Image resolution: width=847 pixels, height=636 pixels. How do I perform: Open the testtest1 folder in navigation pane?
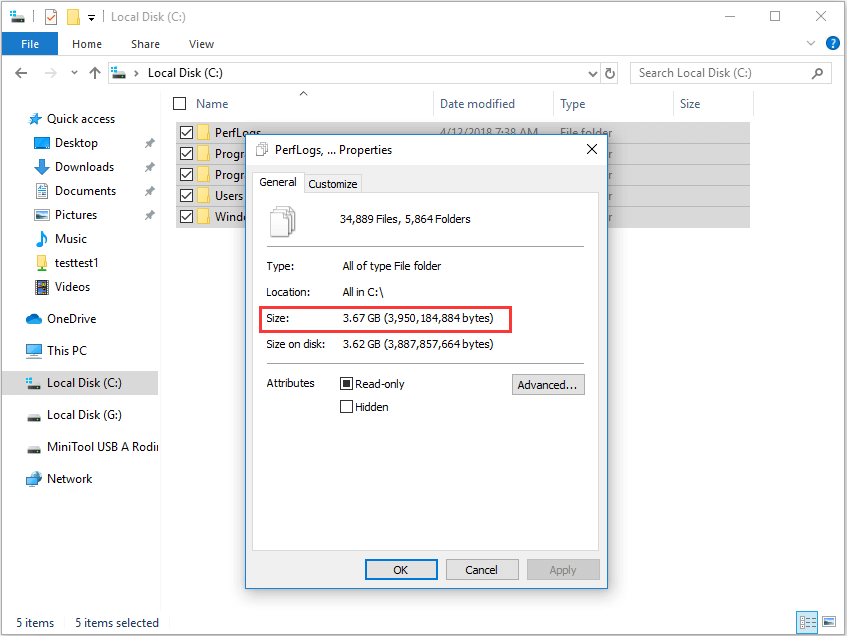click(76, 263)
